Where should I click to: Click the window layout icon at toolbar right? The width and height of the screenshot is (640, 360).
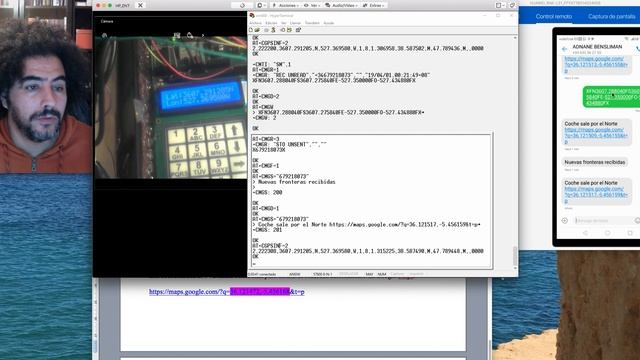click(x=499, y=5)
